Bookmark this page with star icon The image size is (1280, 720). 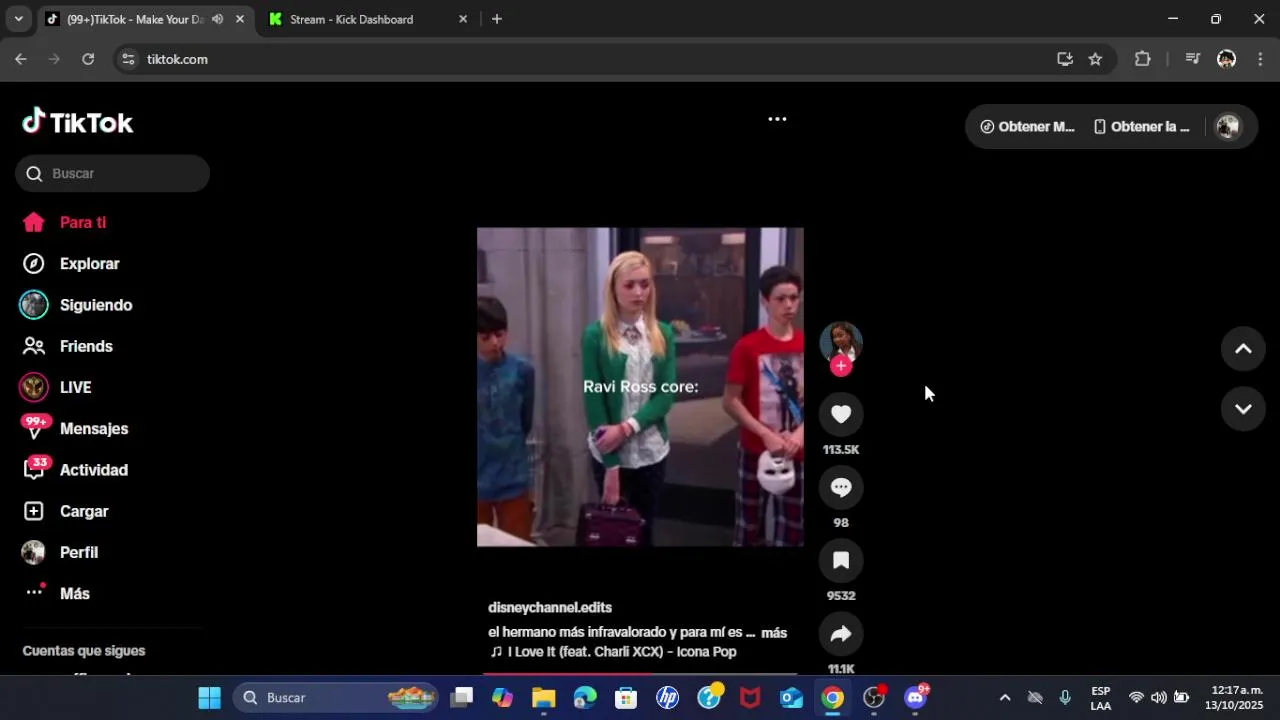pyautogui.click(x=1095, y=59)
